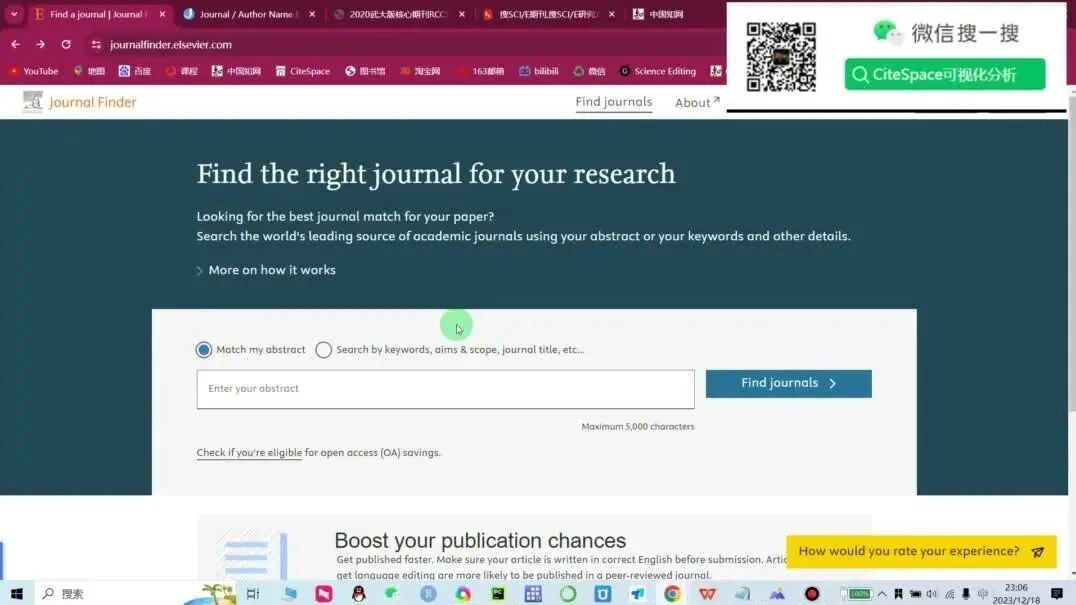Click the Enter your abstract text field

[445, 389]
